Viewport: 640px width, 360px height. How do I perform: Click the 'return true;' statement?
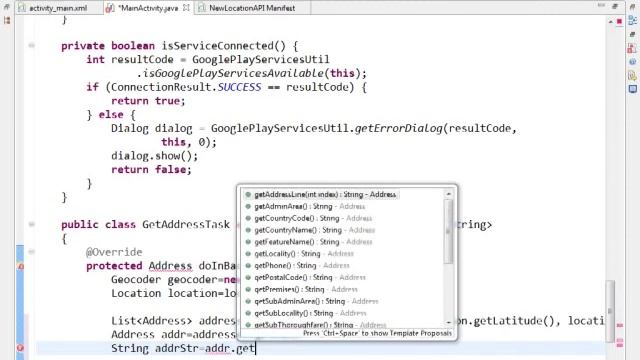pos(148,101)
